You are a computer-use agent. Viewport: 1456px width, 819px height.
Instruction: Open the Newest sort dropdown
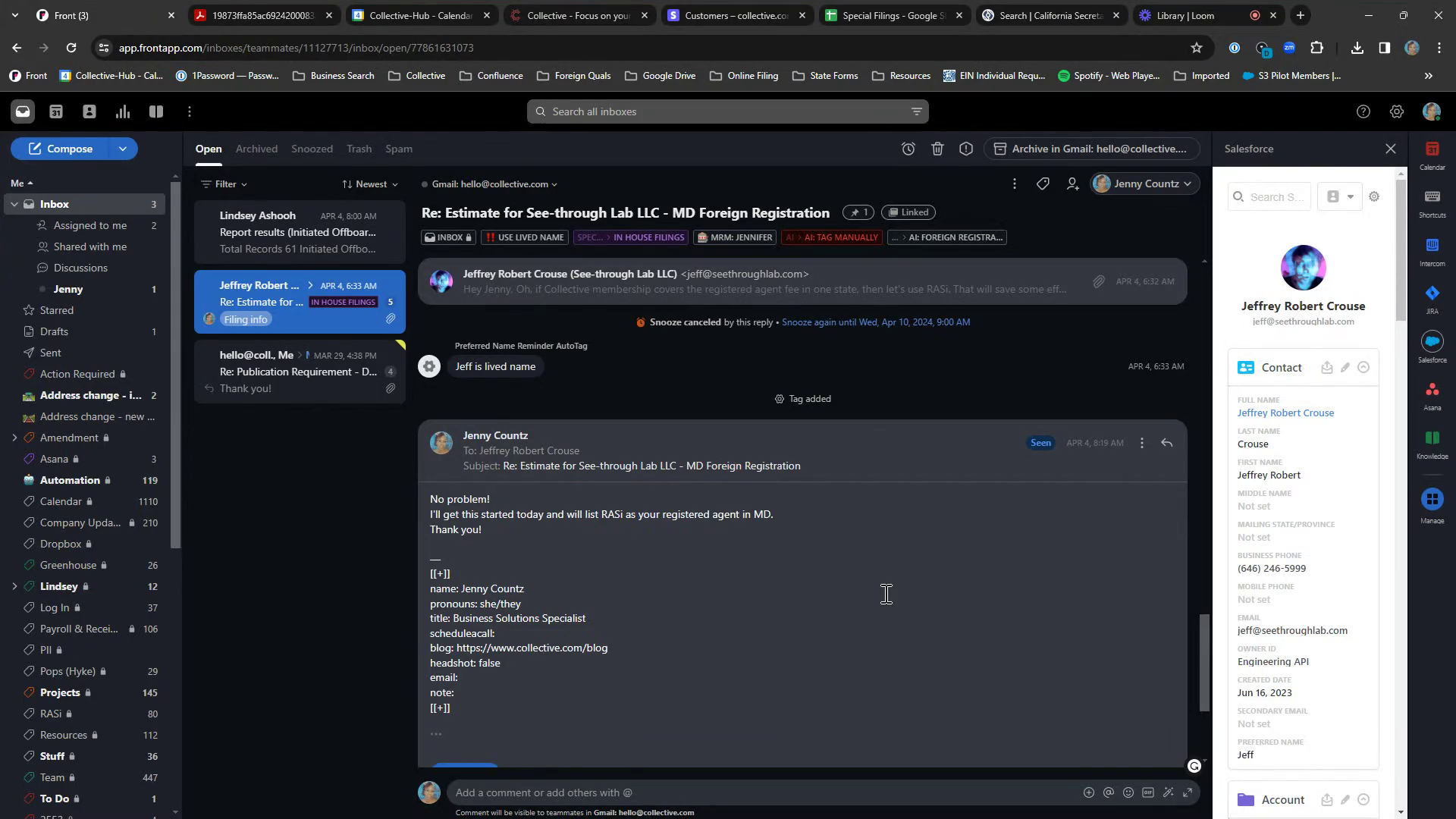click(370, 184)
